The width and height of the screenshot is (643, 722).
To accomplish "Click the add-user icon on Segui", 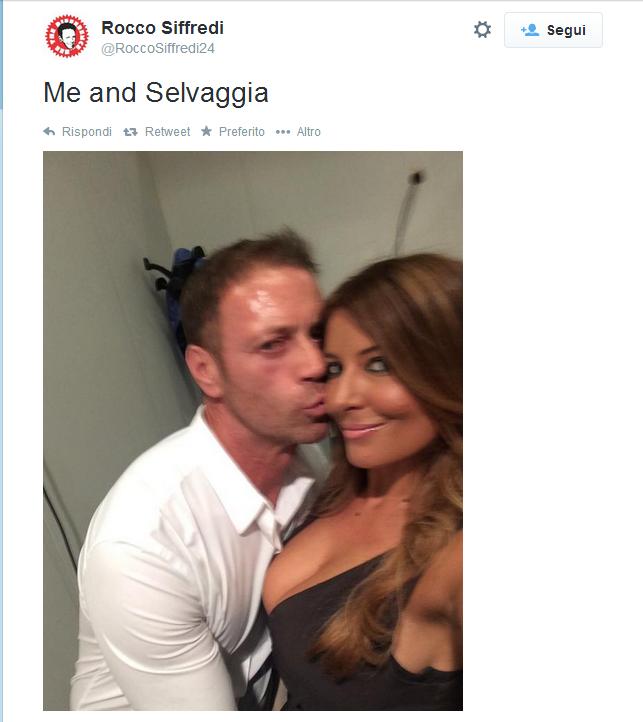I will pos(530,30).
